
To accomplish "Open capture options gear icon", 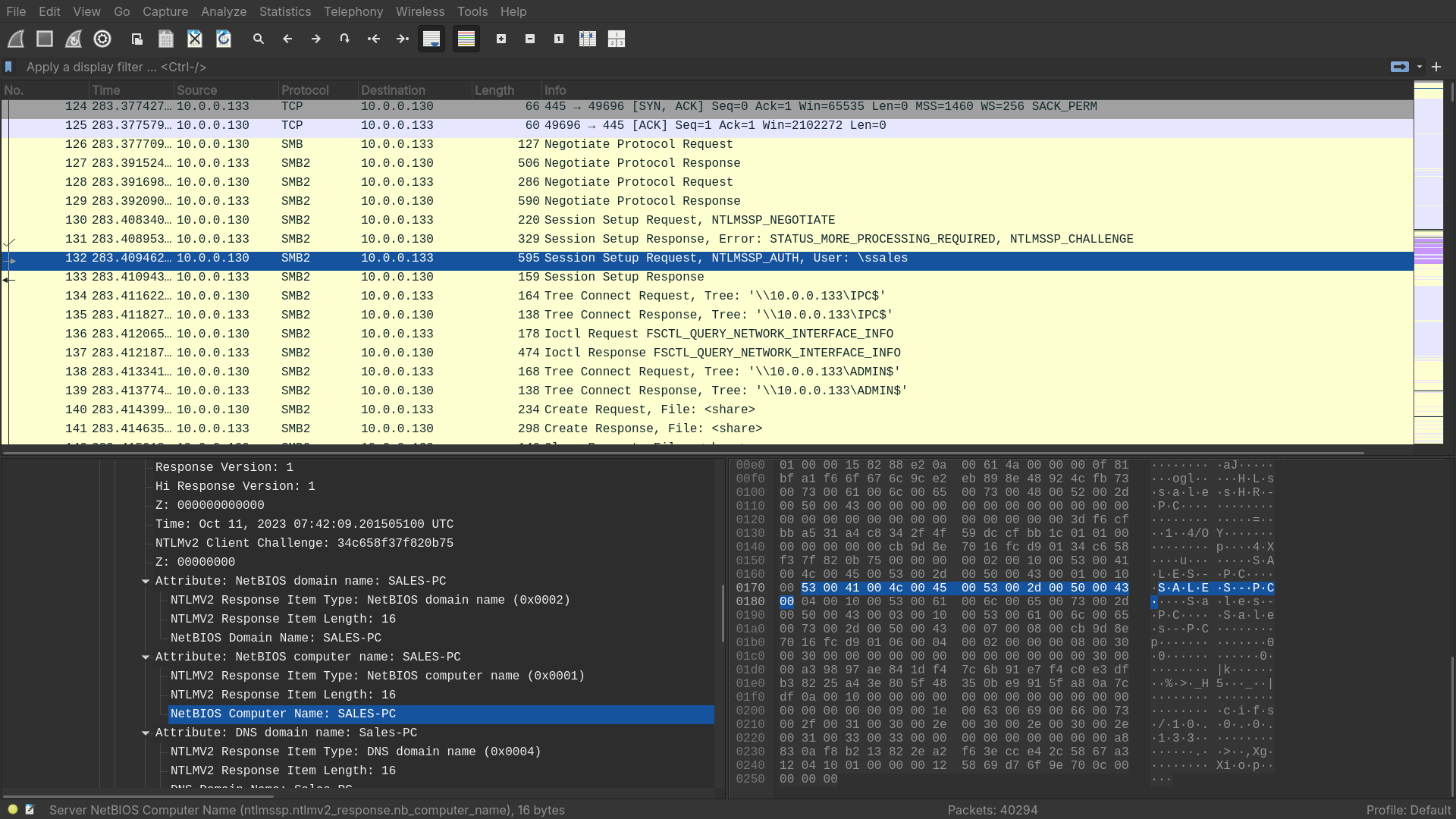I will coord(102,39).
